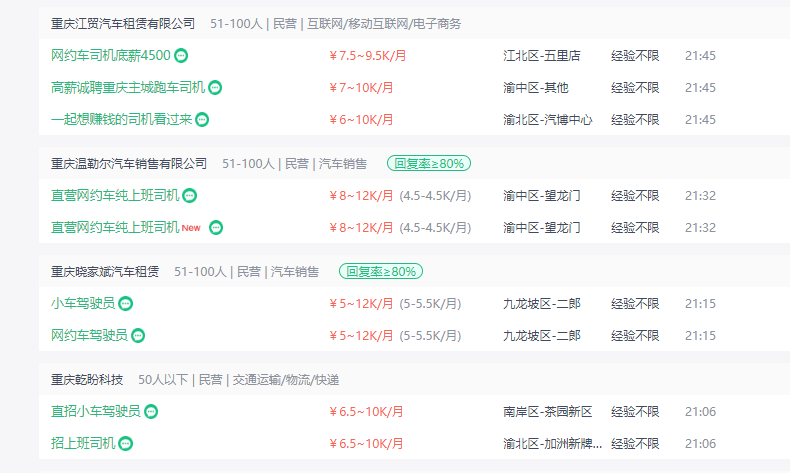Open job listing 高薪诚聘重庆主城跑车司机
This screenshot has height=473, width=790.
(x=128, y=87)
